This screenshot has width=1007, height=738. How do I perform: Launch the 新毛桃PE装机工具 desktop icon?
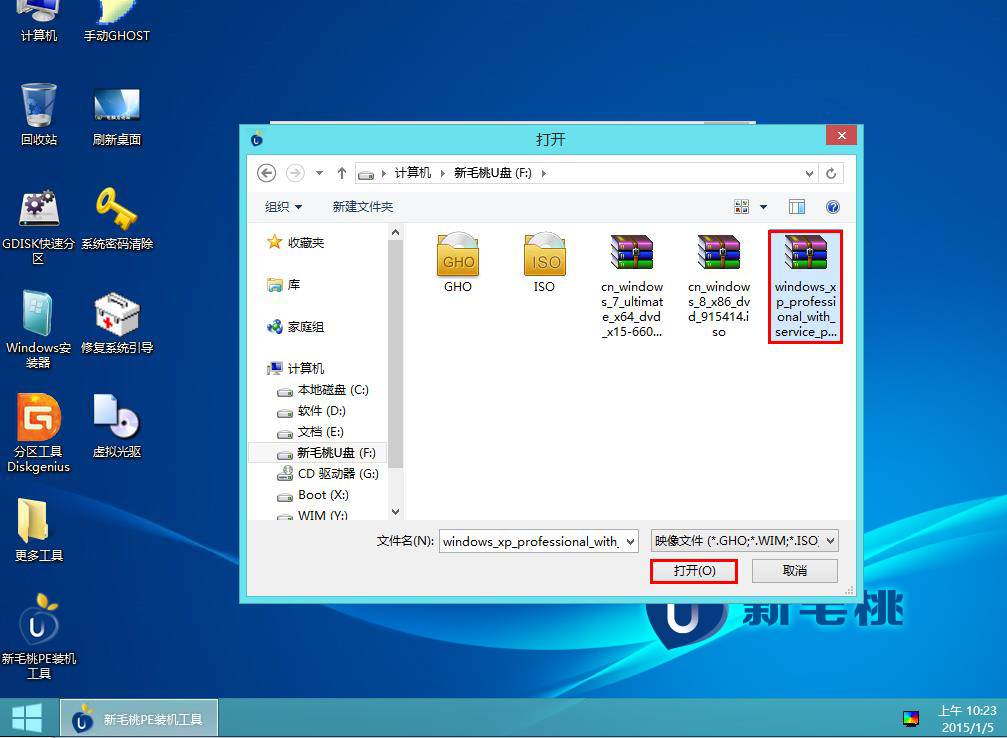[39, 637]
